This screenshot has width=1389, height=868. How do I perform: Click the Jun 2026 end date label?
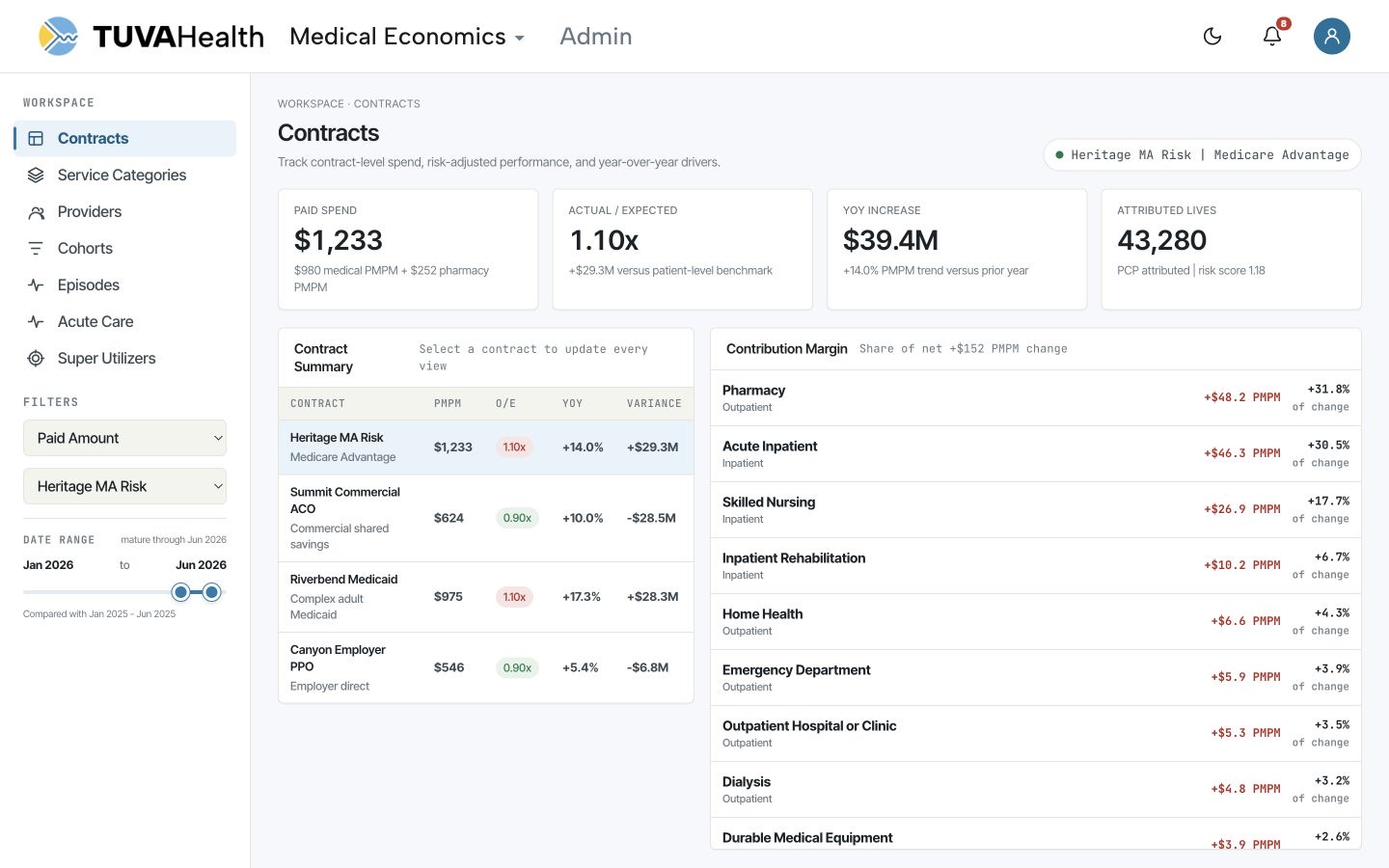[201, 565]
